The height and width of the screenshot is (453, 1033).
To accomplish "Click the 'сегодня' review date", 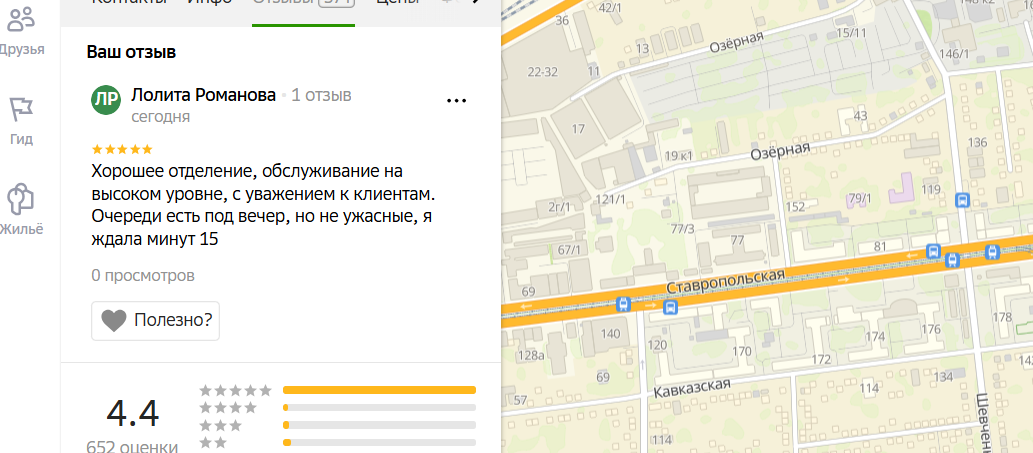I will click(161, 117).
